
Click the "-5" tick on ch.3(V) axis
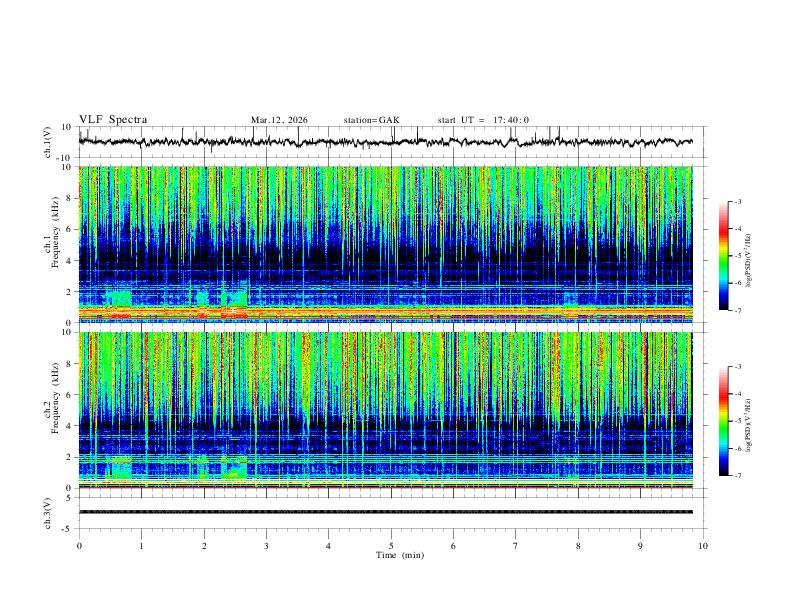(68, 529)
